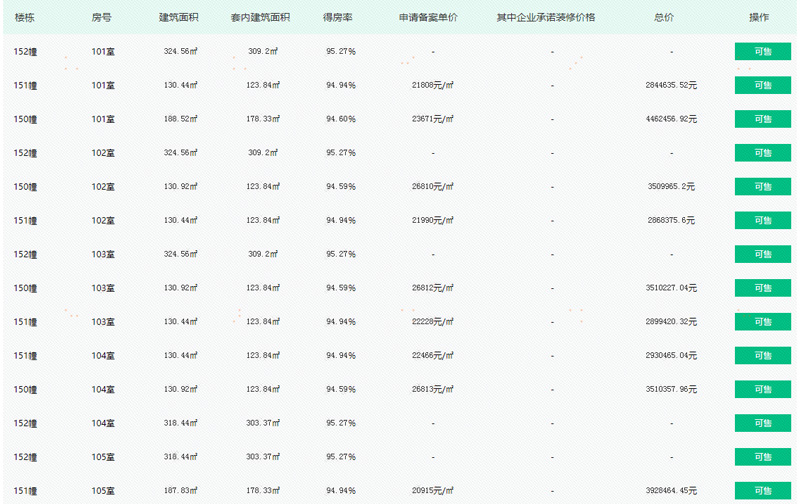Open the 可售 button in the 152幢 102室 row
This screenshot has height=504, width=800.
coord(763,153)
